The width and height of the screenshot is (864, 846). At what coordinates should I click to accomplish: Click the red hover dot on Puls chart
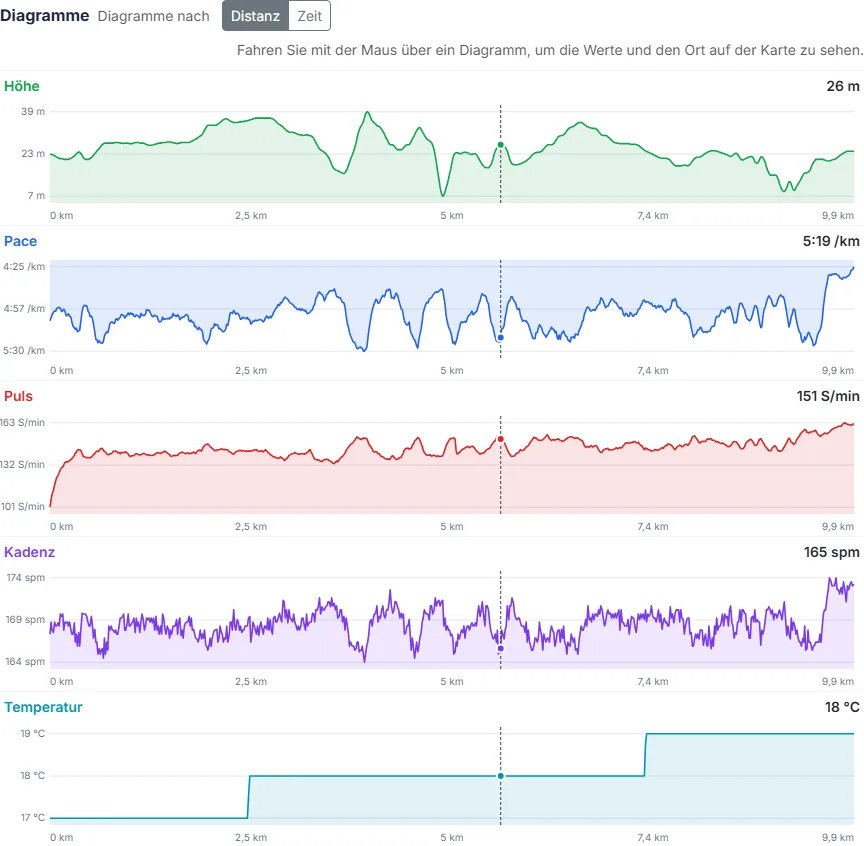tap(500, 439)
